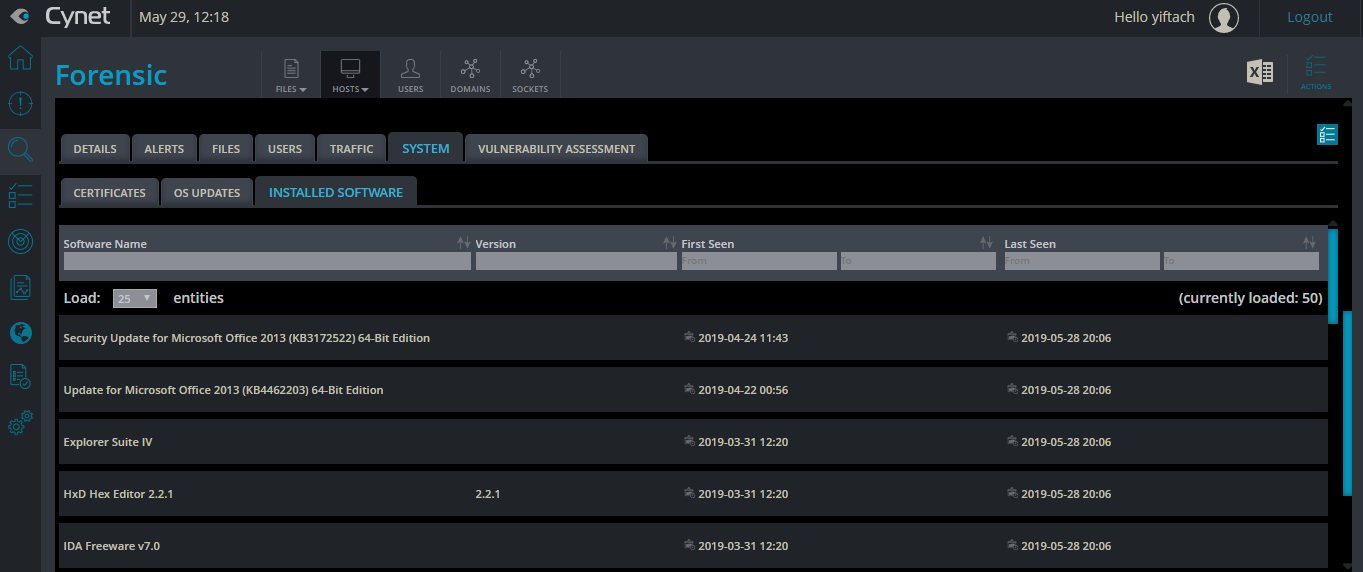Toggle sort order on Last Seen column
This screenshot has width=1363, height=572.
[1309, 243]
